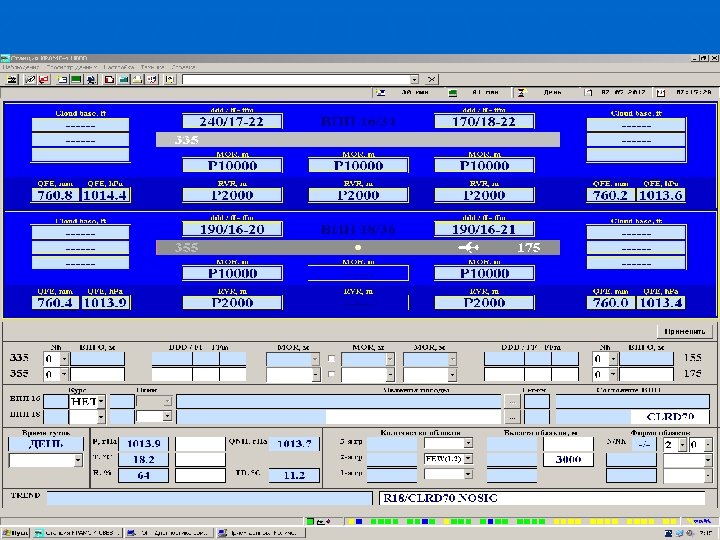Click the icon beside the 30 мин indicator
720x540 pixels.
pos(381,92)
